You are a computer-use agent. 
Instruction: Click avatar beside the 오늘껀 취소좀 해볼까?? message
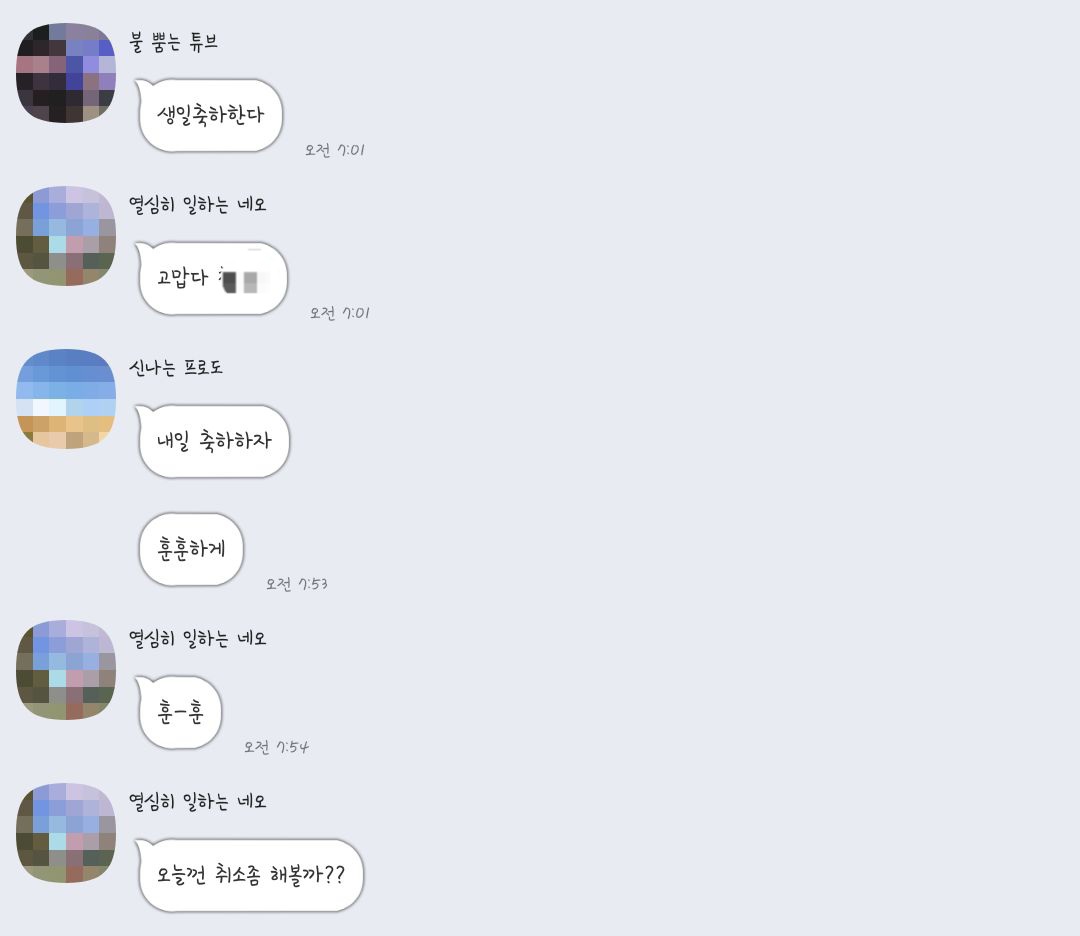tap(66, 833)
